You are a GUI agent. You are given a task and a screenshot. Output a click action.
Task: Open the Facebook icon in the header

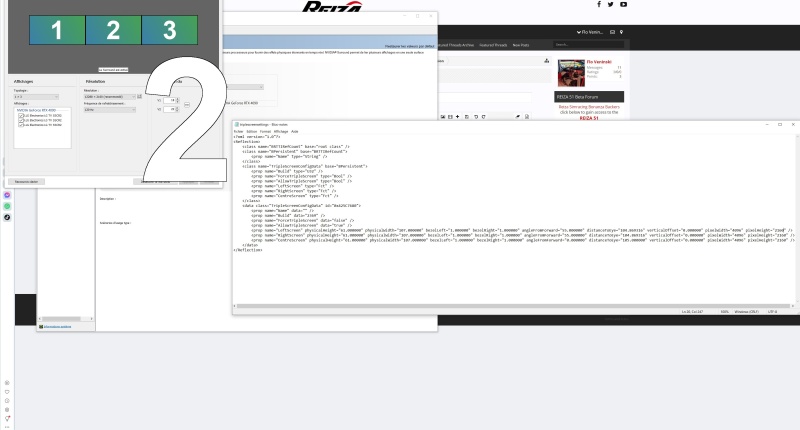tap(599, 5)
